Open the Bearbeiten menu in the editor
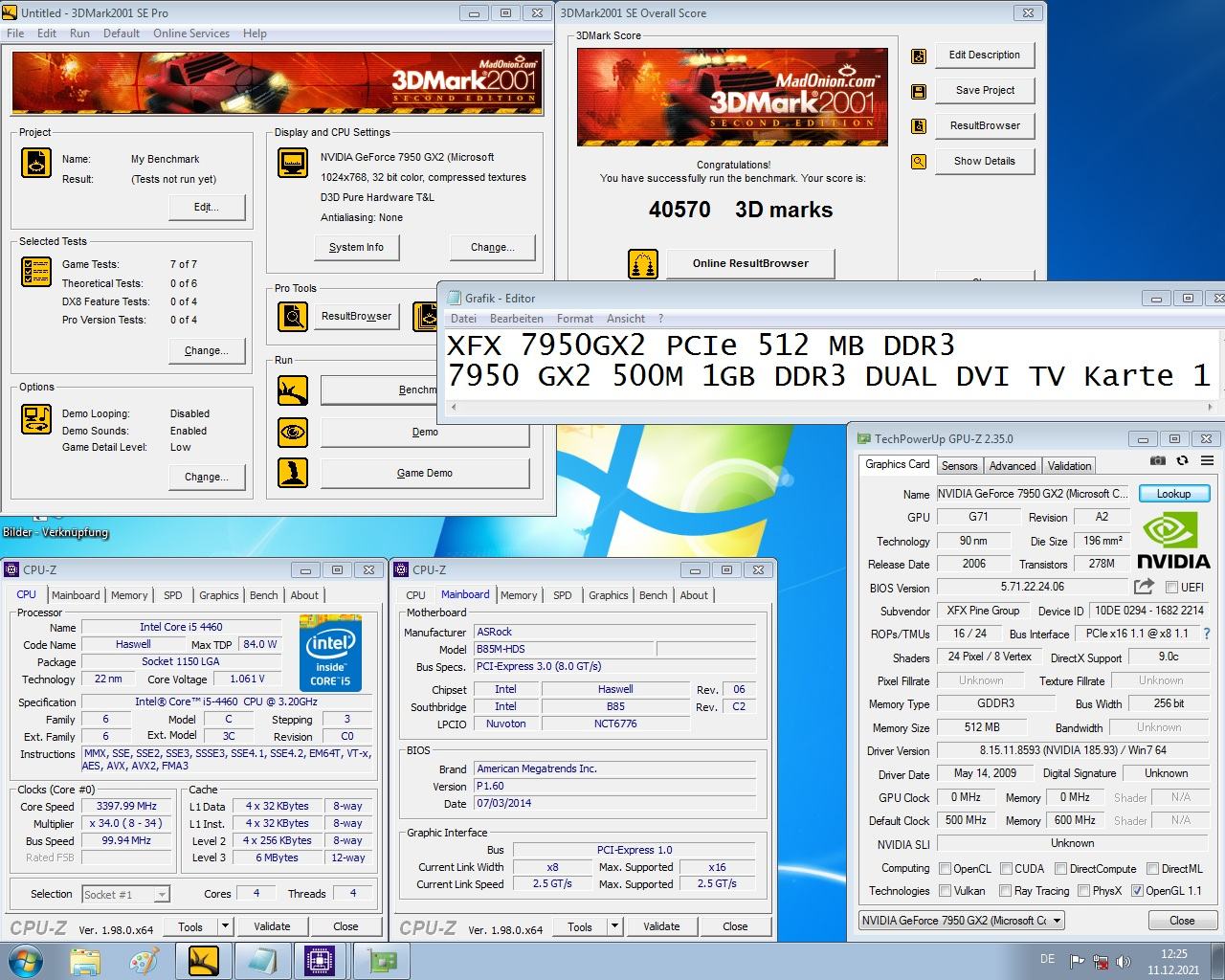The height and width of the screenshot is (980, 1225). tap(516, 319)
